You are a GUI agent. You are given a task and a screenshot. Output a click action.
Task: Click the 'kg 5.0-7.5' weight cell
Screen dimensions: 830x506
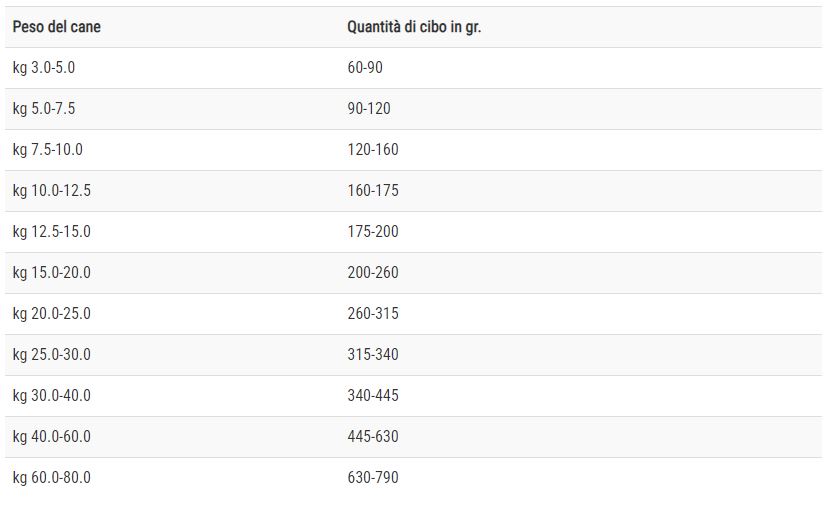tap(44, 109)
